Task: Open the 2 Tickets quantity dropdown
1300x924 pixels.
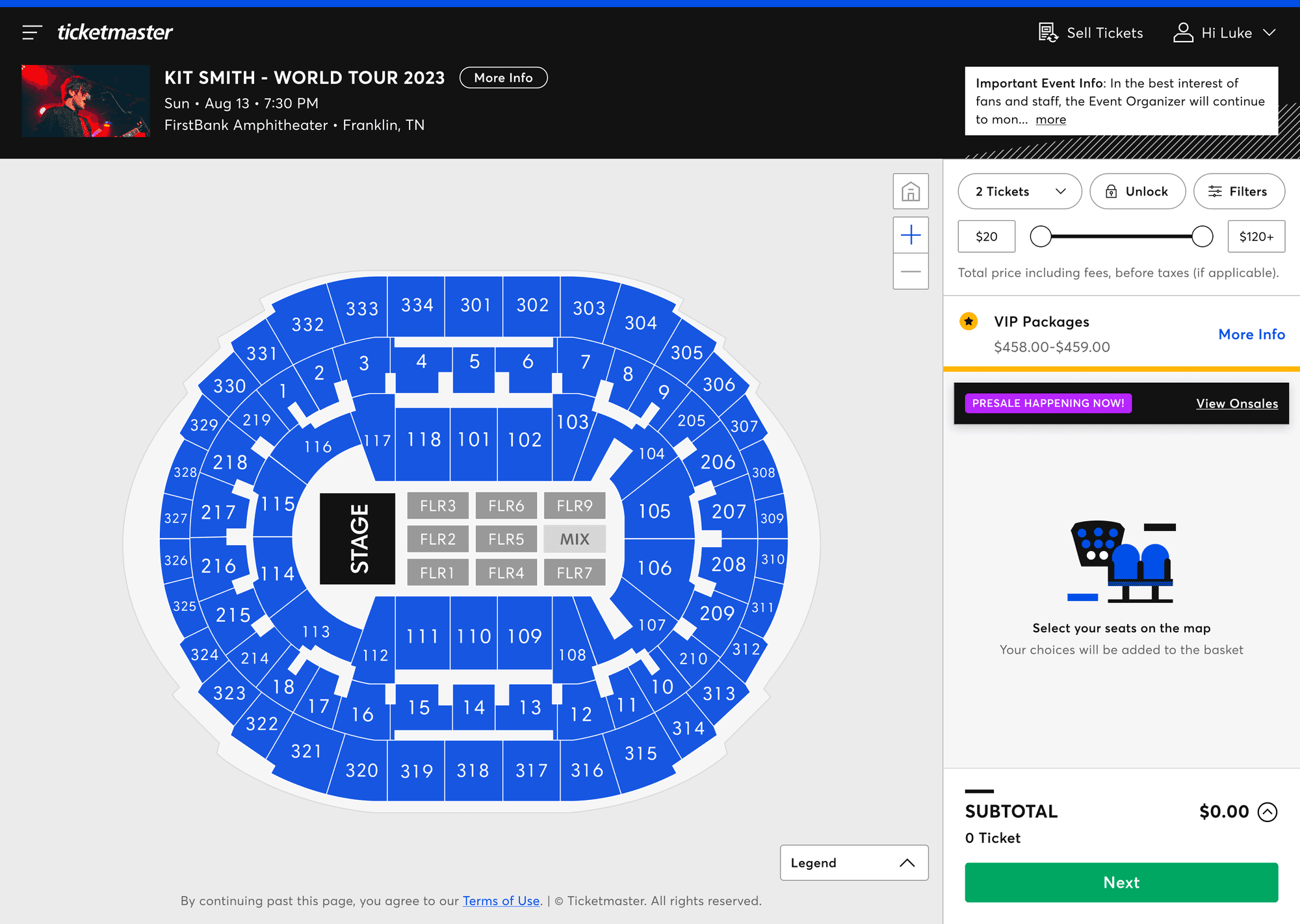Action: point(1020,191)
